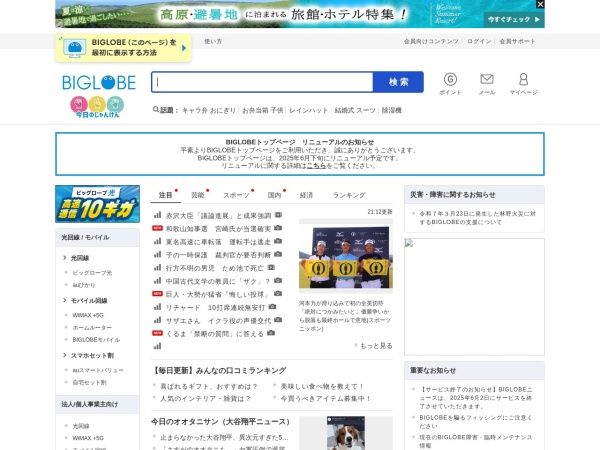
Task: Open 美味しい食べ物を教えて！ link
Action: tap(322, 386)
